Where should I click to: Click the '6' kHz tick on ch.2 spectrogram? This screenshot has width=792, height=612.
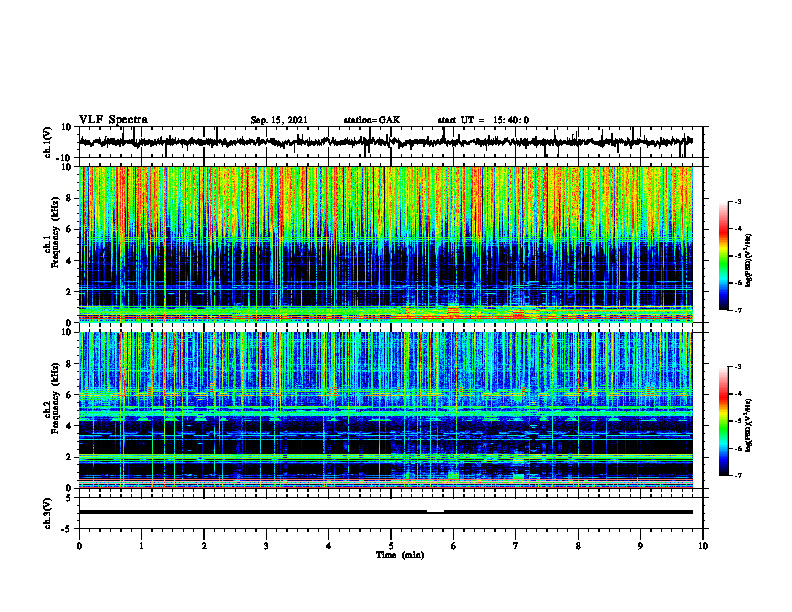(x=69, y=395)
